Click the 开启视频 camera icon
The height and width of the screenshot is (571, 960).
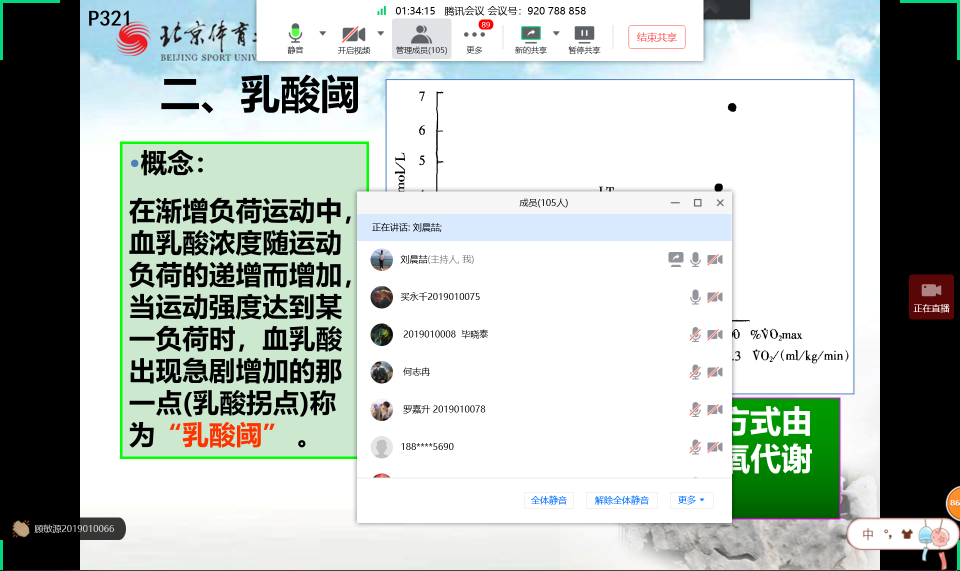point(353,34)
